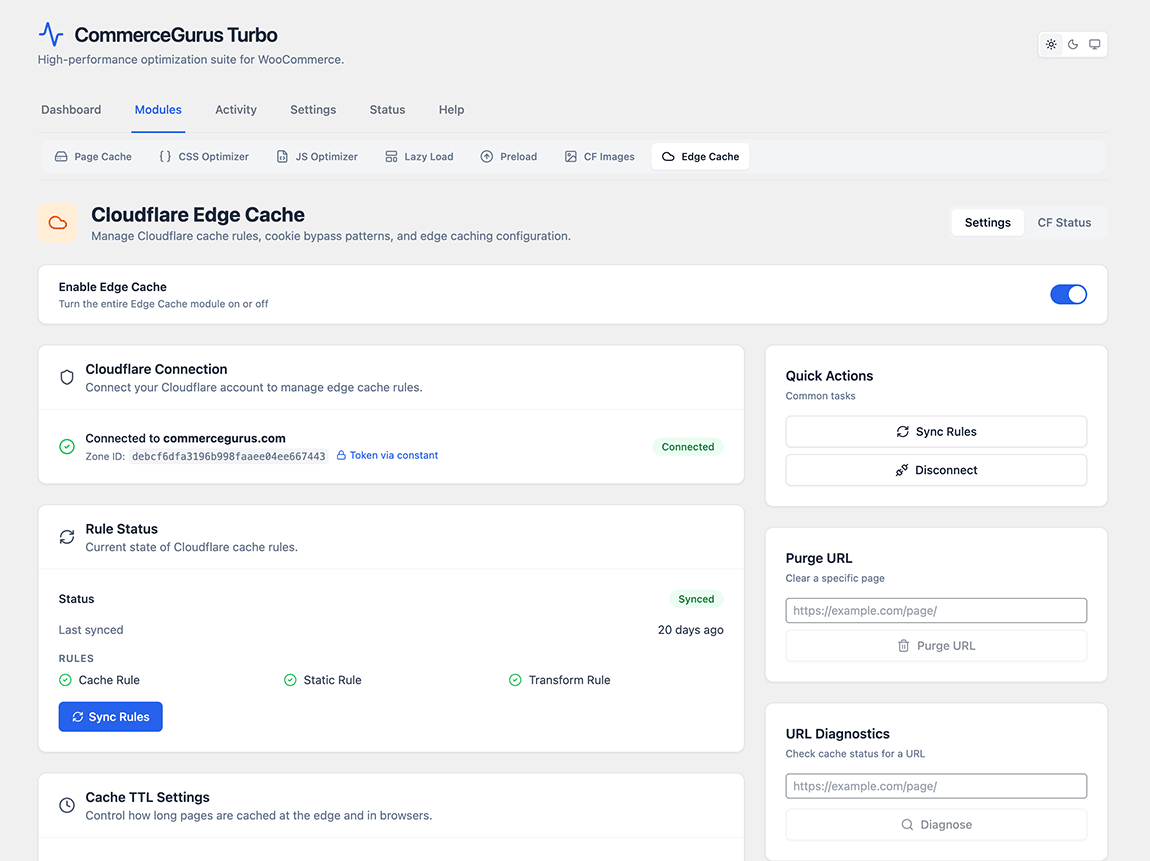The width and height of the screenshot is (1150, 861).
Task: Go to the Settings main tab
Action: [x=313, y=109]
